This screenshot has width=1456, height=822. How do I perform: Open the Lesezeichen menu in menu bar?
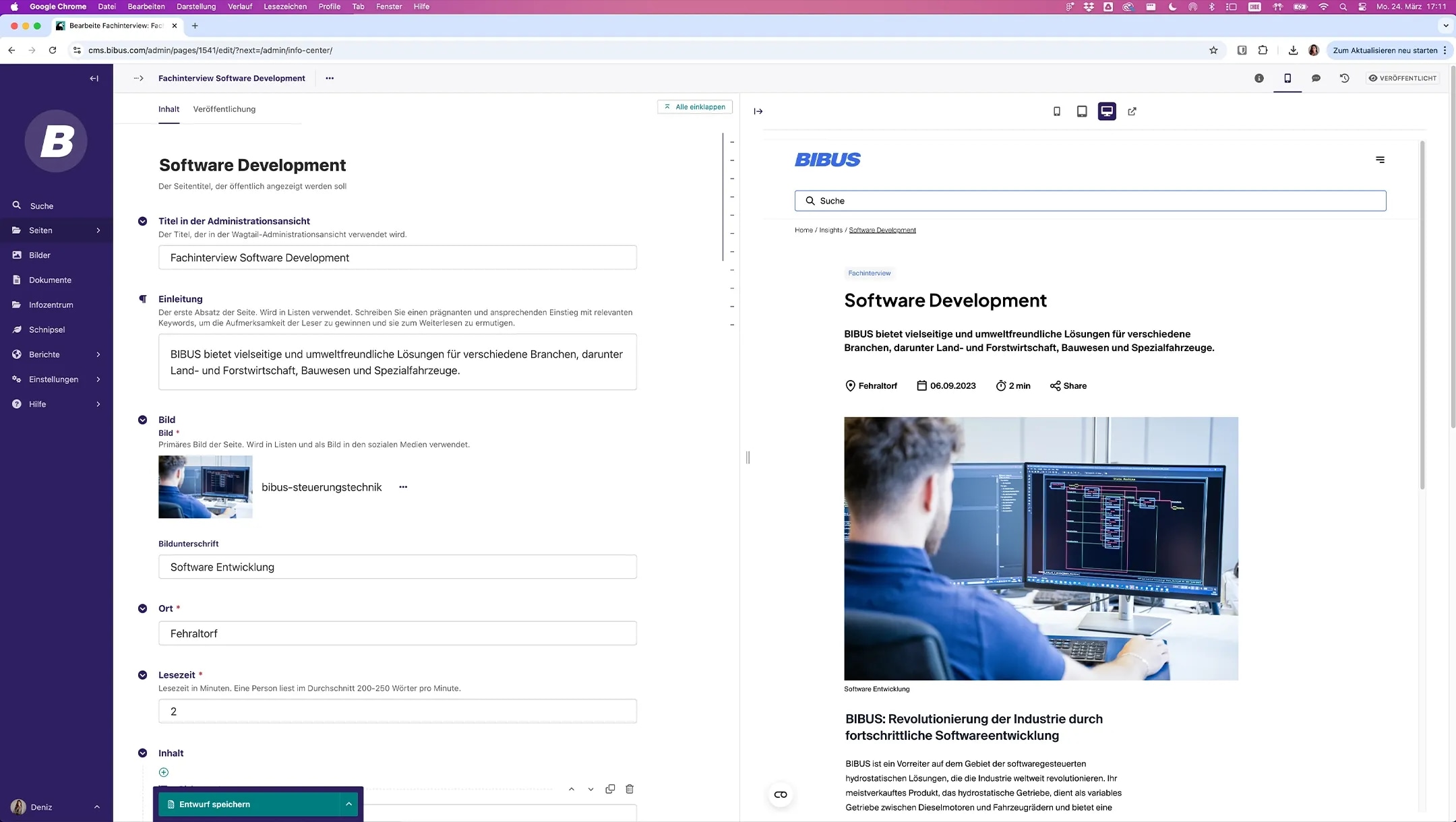[x=285, y=7]
